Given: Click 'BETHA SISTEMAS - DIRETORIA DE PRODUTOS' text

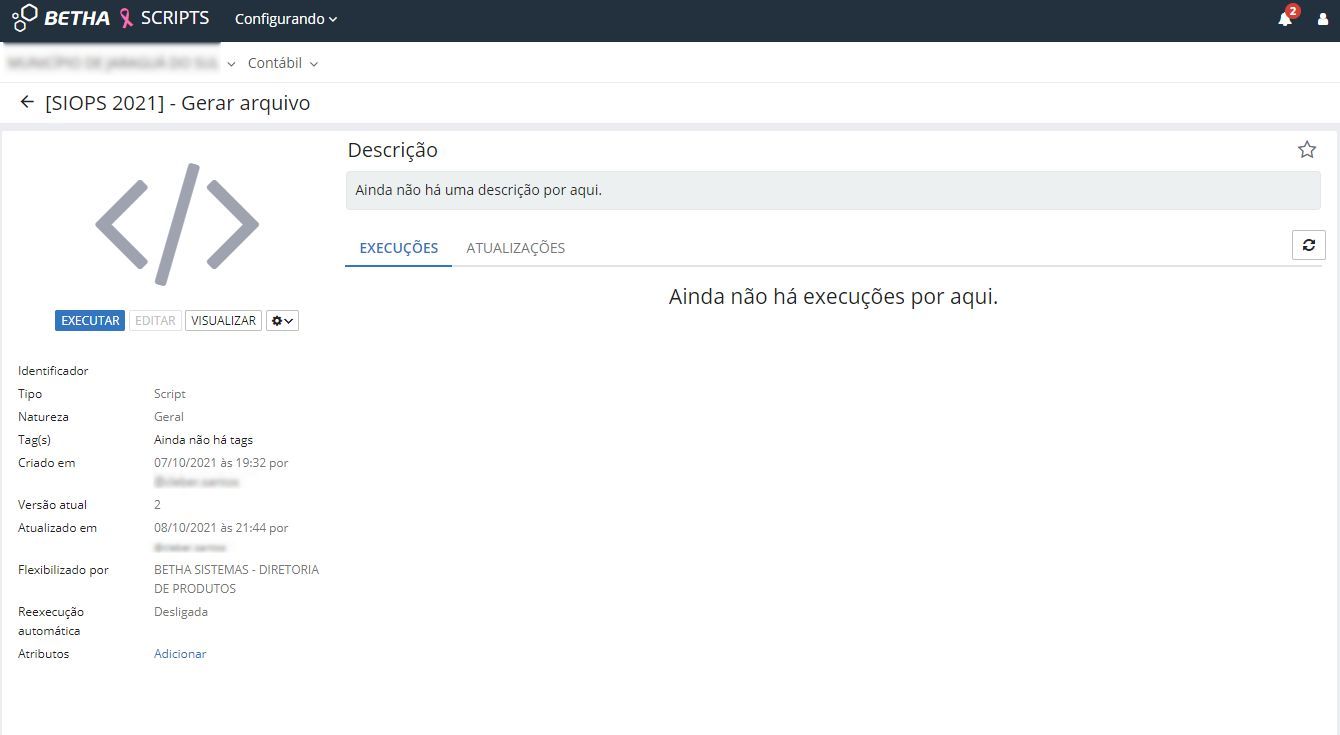Looking at the screenshot, I should tap(236, 579).
